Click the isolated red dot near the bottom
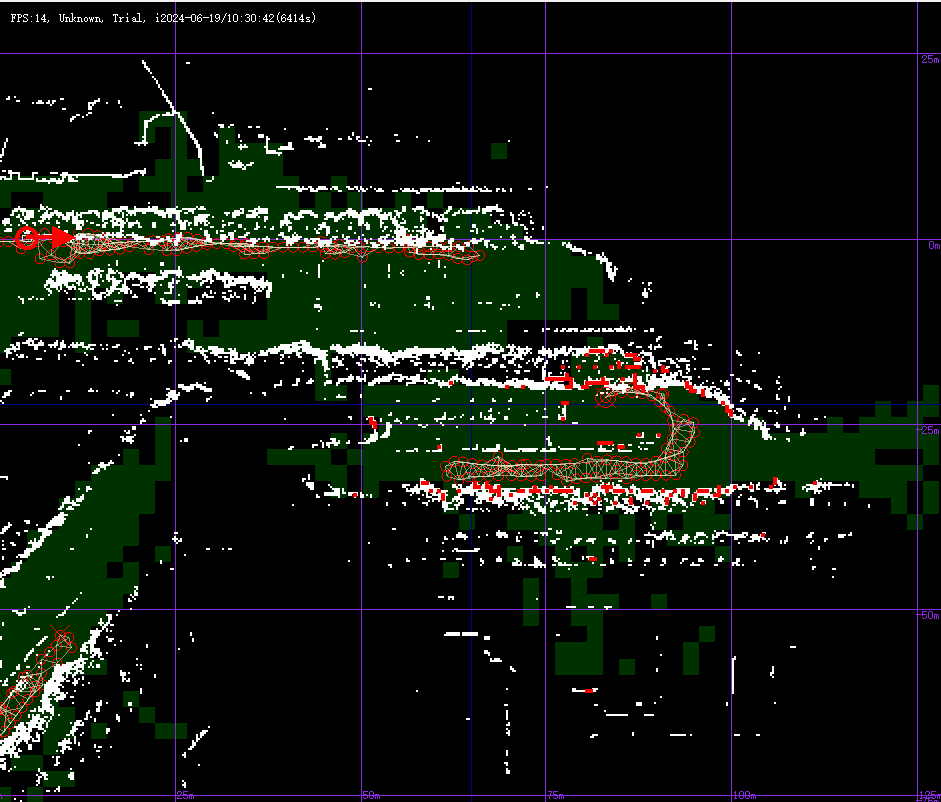This screenshot has height=802, width=941. 590,690
